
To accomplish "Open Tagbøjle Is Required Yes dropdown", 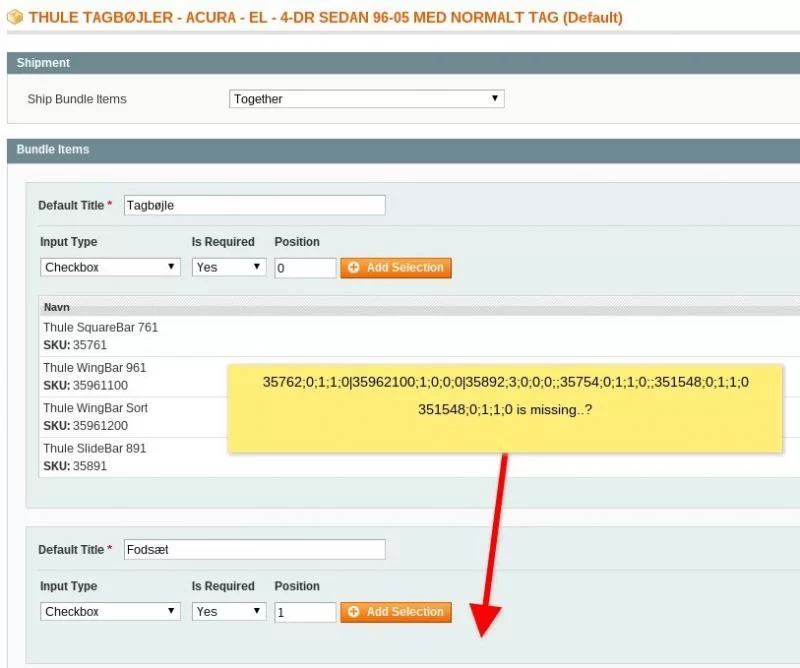I will point(229,267).
